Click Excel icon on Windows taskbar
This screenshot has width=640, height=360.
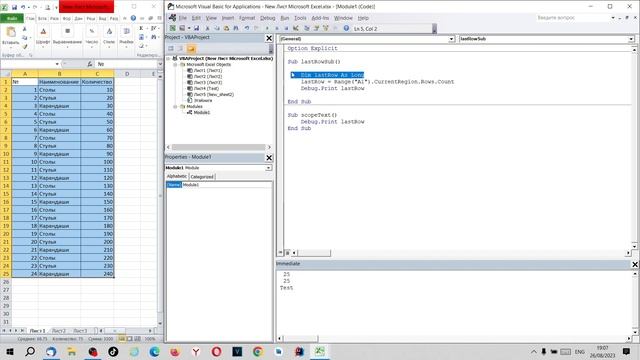pos(320,351)
